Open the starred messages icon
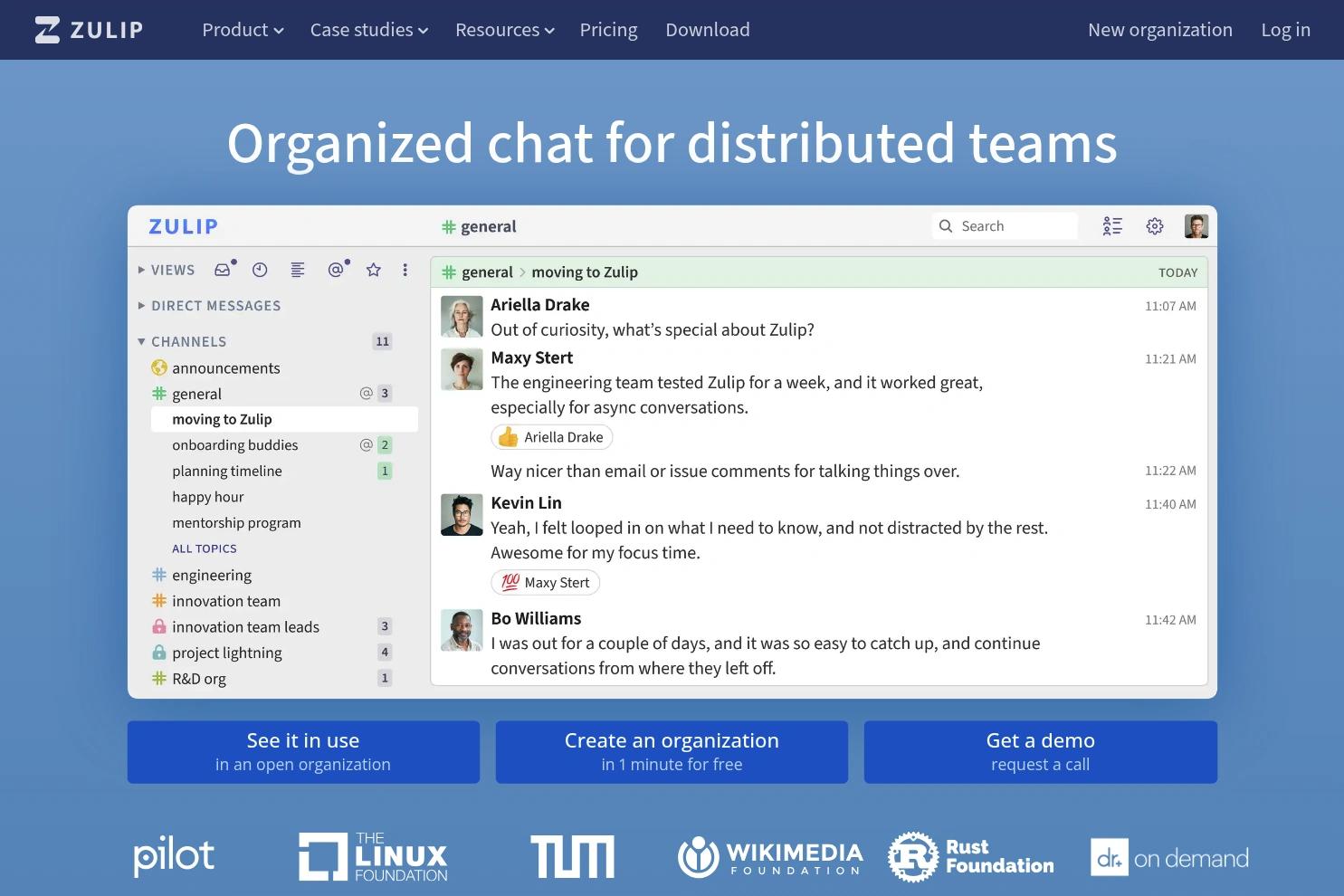 coord(373,270)
